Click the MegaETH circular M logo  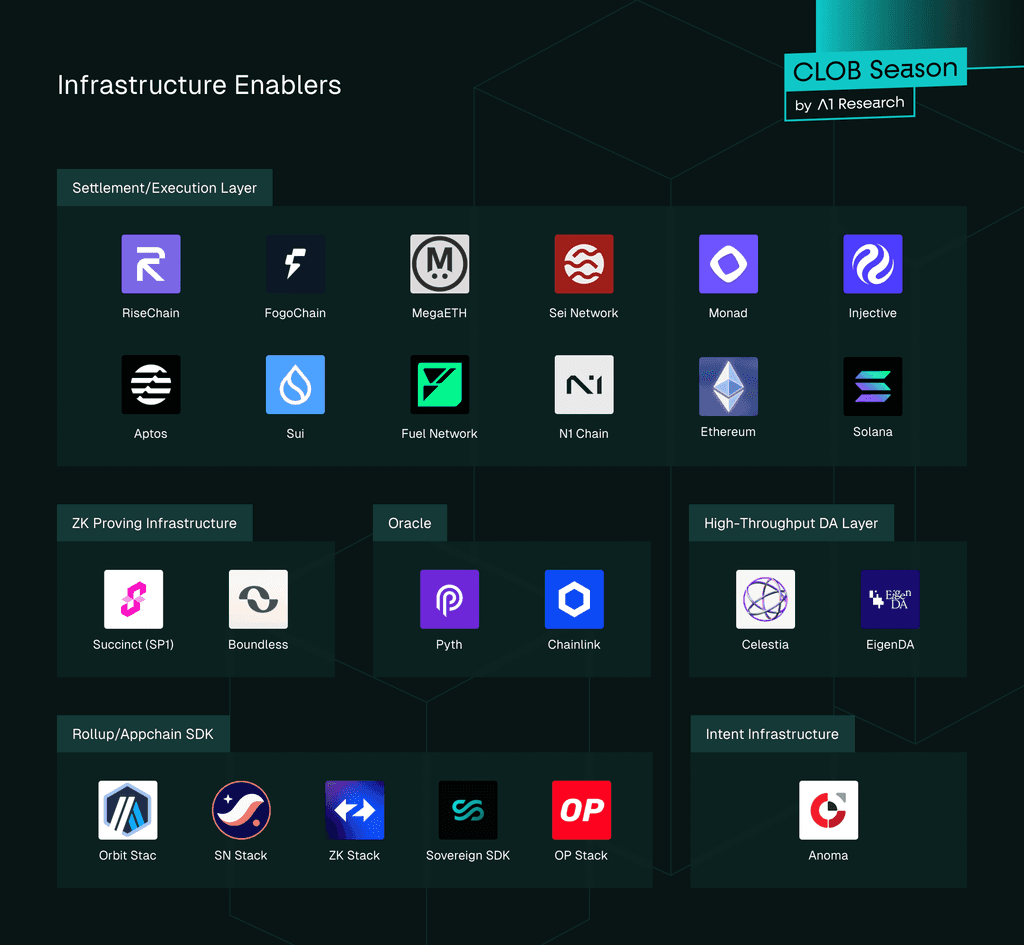point(440,264)
